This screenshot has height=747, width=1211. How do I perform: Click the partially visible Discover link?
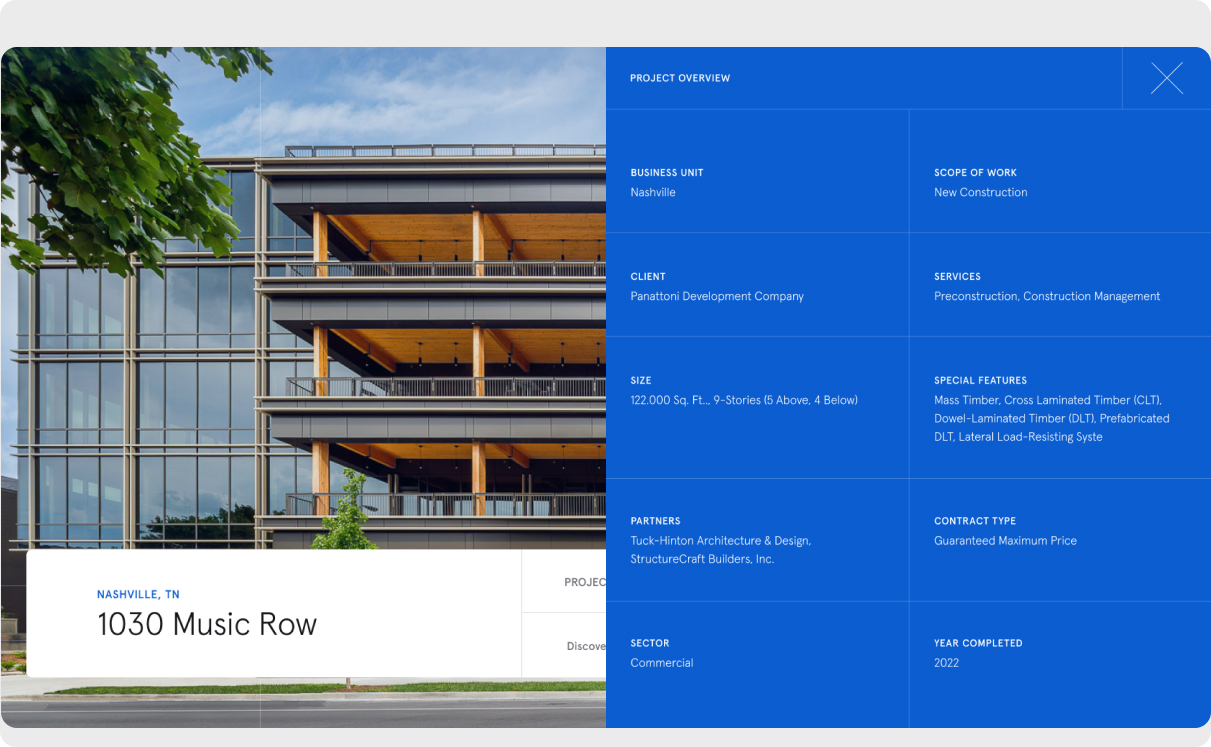[585, 646]
